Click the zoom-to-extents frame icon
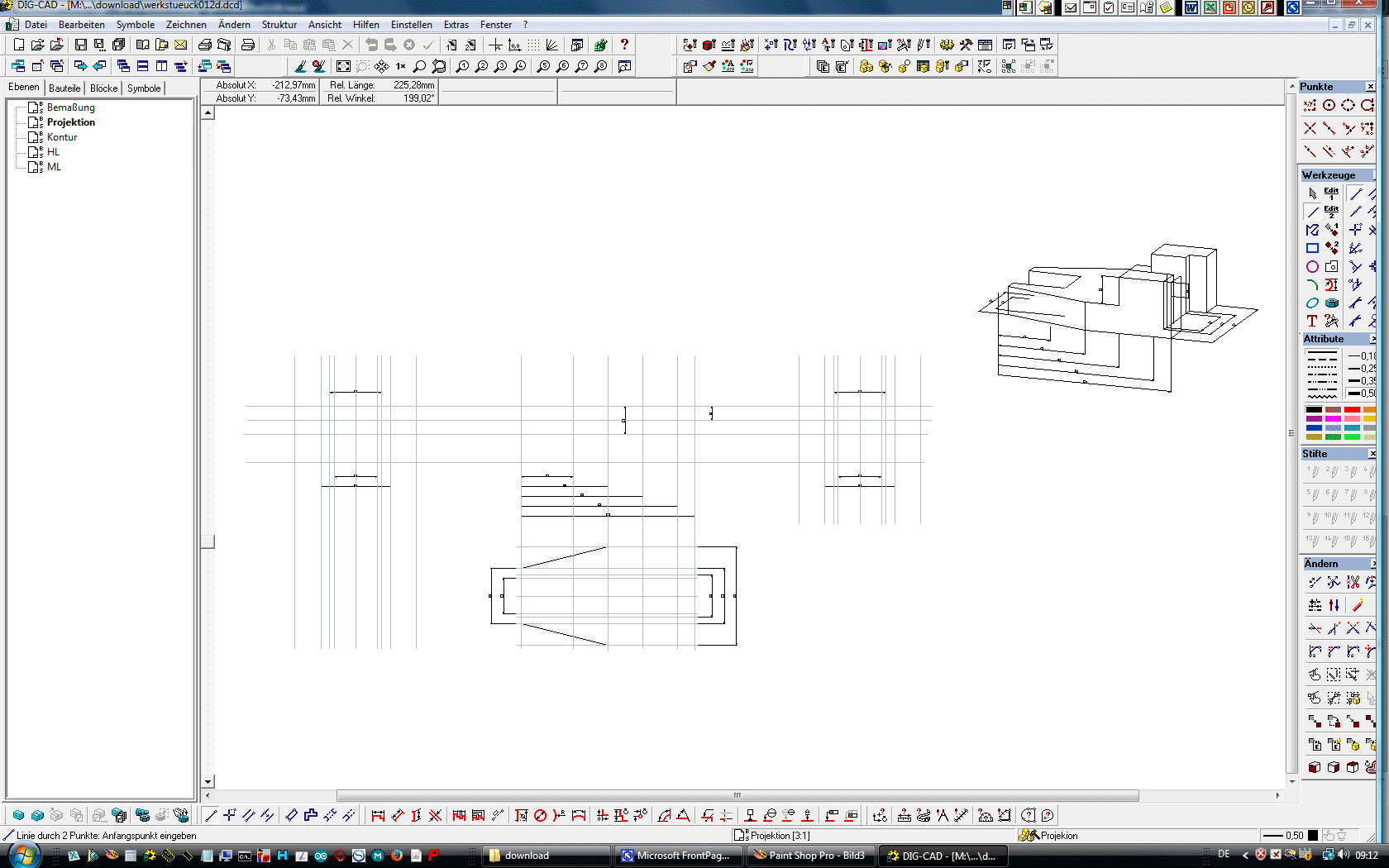Viewport: 1389px width, 868px height. 343,66
